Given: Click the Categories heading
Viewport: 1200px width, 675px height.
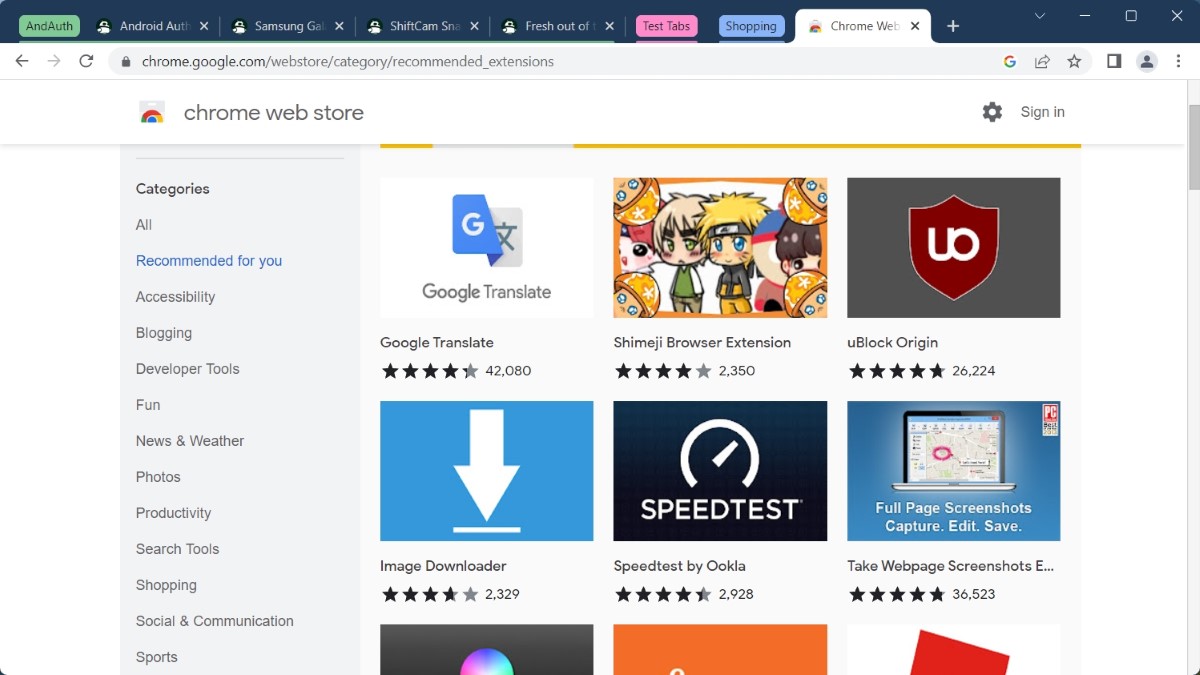Looking at the screenshot, I should coord(173,189).
